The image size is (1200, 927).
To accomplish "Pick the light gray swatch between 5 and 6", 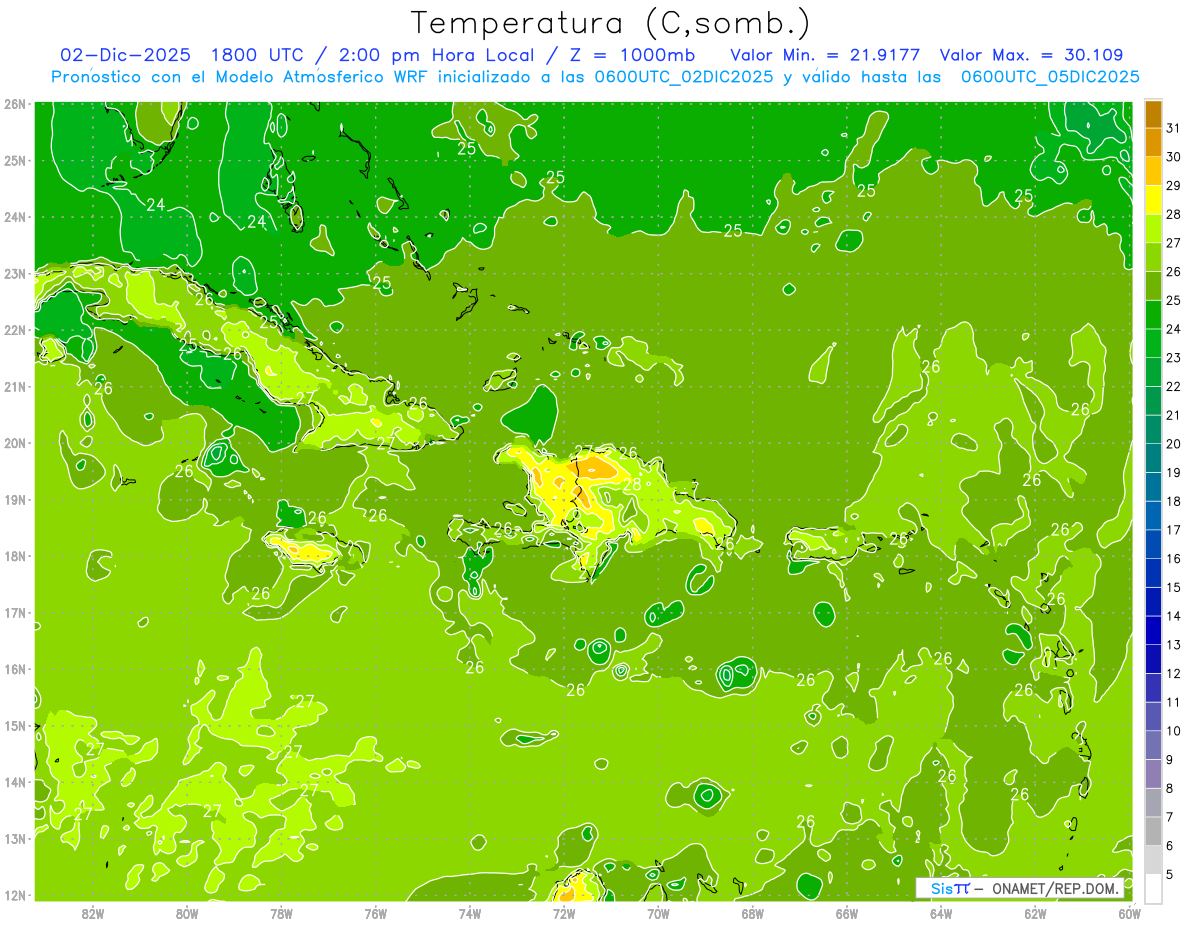I will (1154, 859).
